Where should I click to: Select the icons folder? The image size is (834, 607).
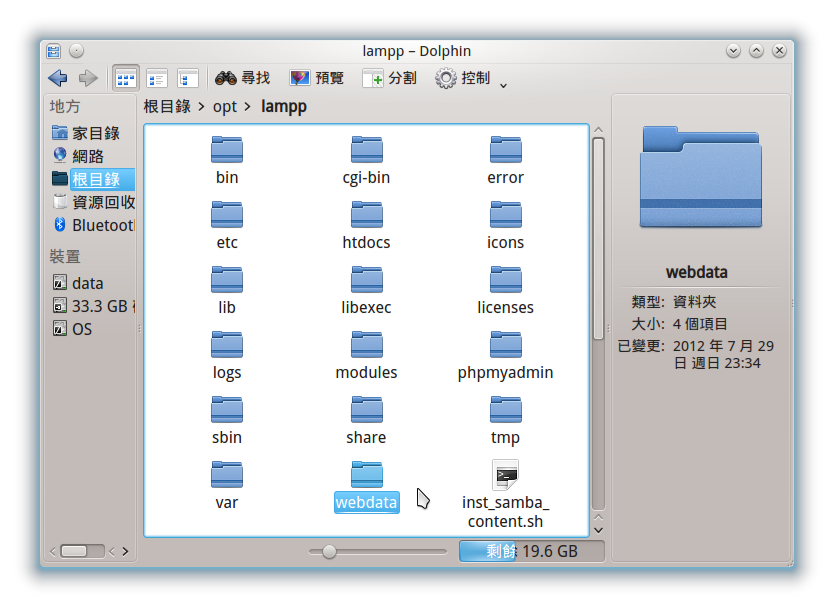505,225
